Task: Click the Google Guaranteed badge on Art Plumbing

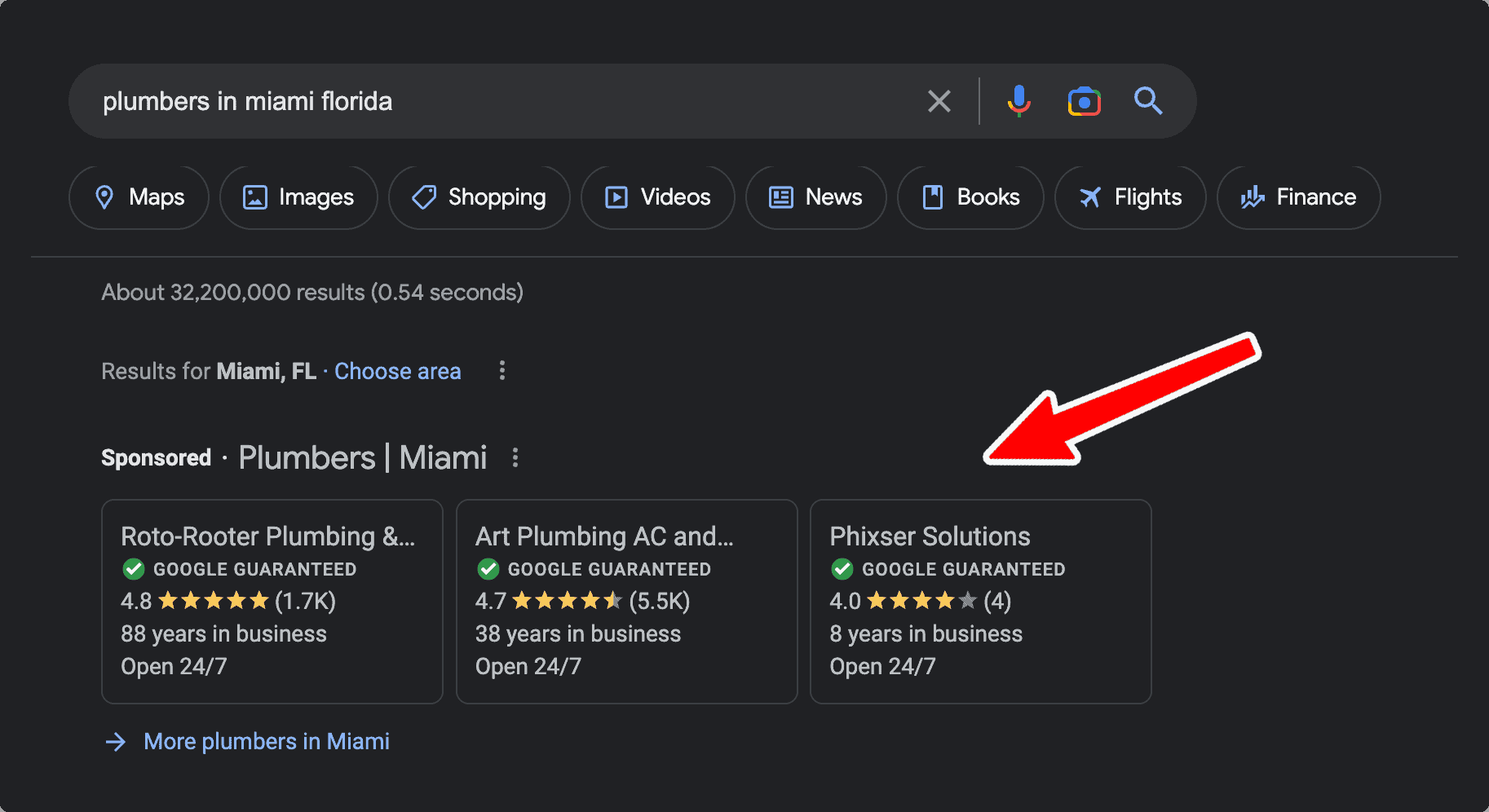Action: click(594, 569)
